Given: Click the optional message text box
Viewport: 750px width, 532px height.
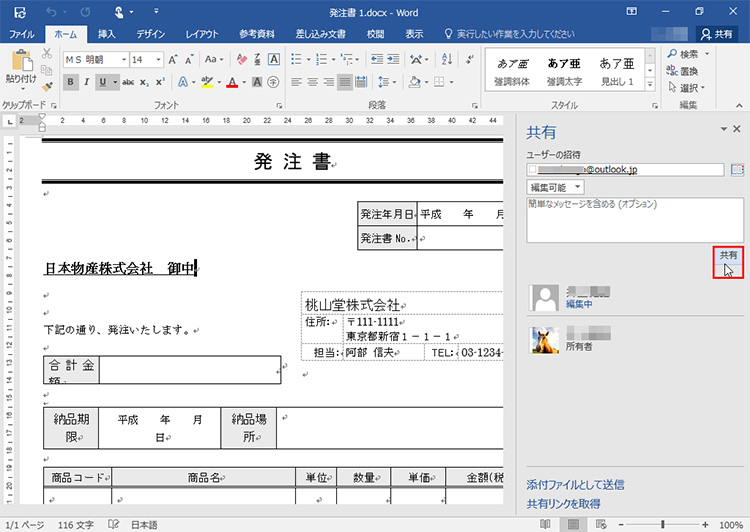Looking at the screenshot, I should pyautogui.click(x=635, y=220).
